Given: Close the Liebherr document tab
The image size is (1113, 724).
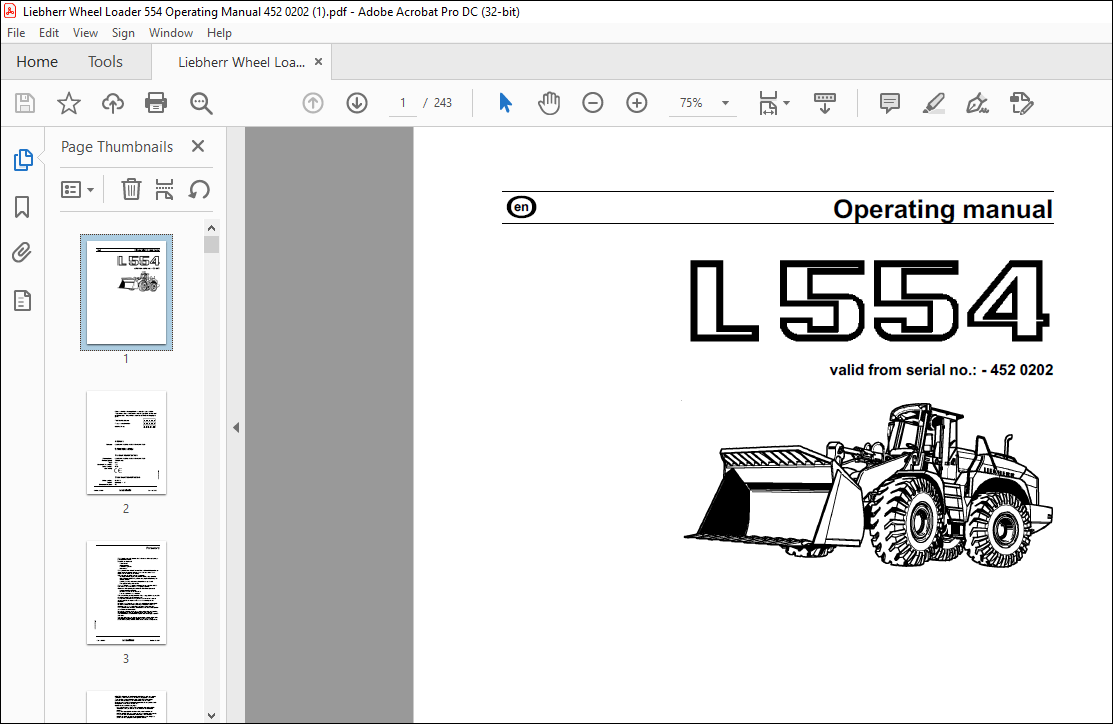Looking at the screenshot, I should click(319, 62).
